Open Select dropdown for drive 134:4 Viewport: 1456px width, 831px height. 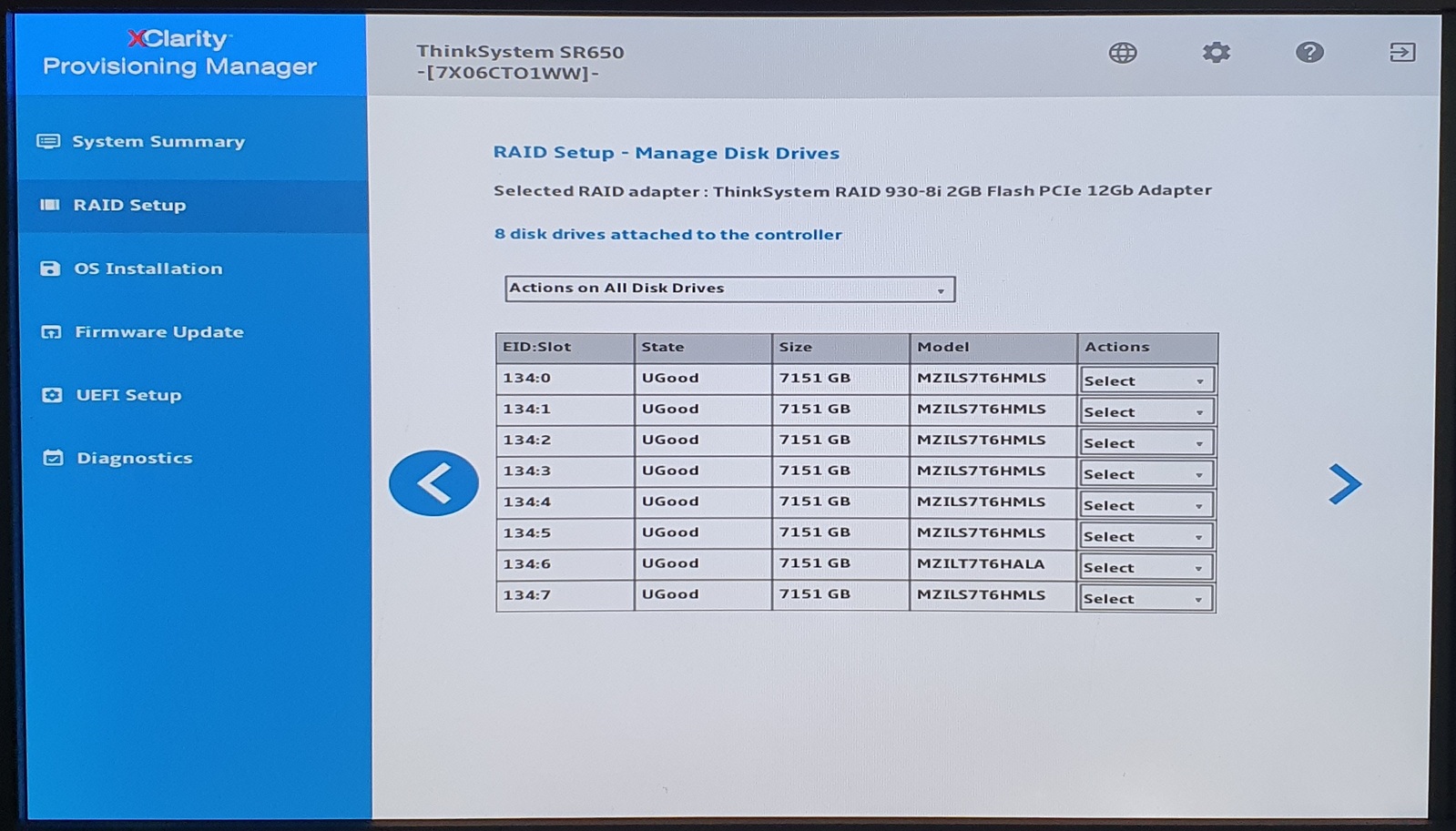(1145, 504)
